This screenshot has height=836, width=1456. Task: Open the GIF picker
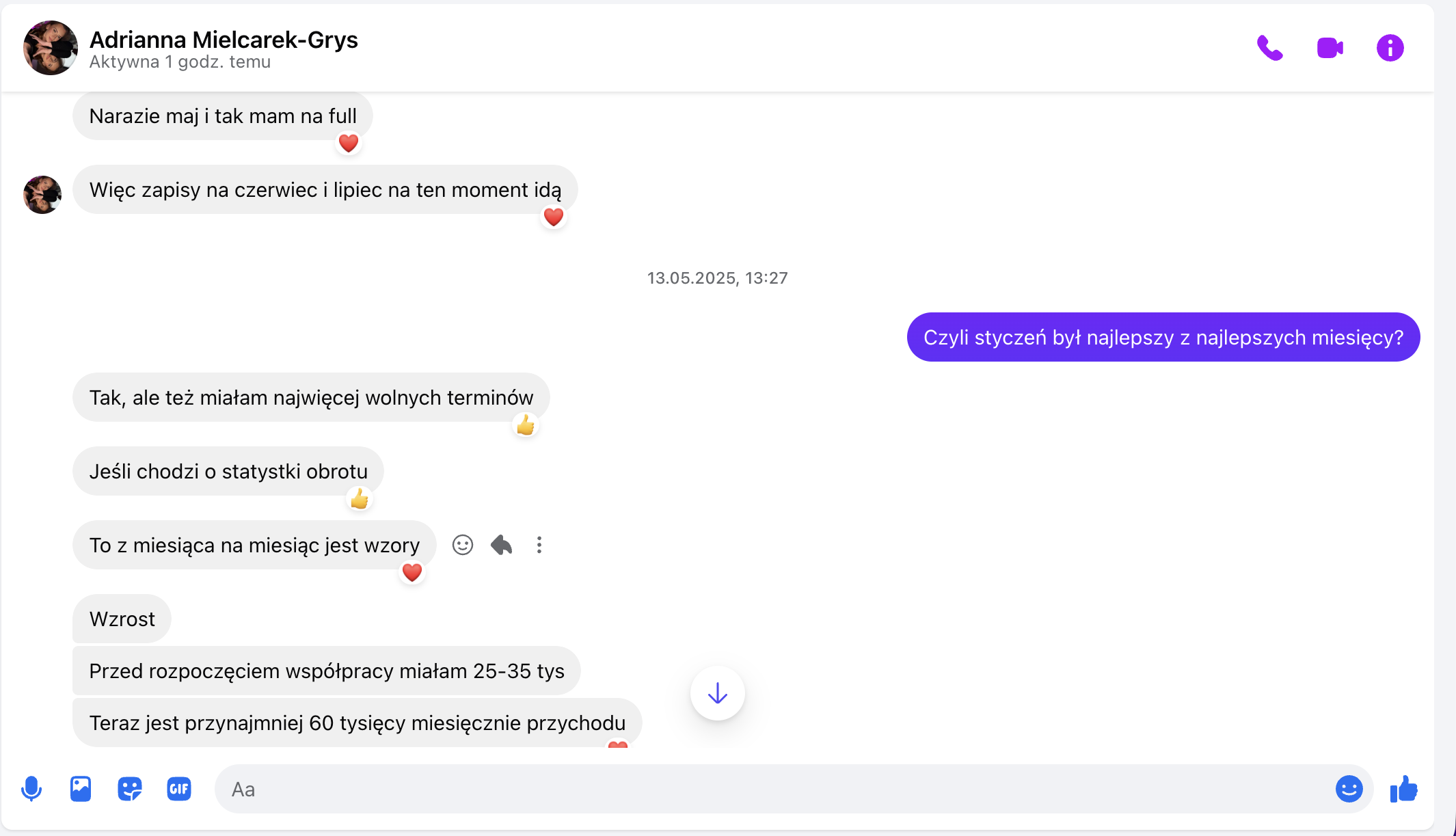[x=179, y=789]
